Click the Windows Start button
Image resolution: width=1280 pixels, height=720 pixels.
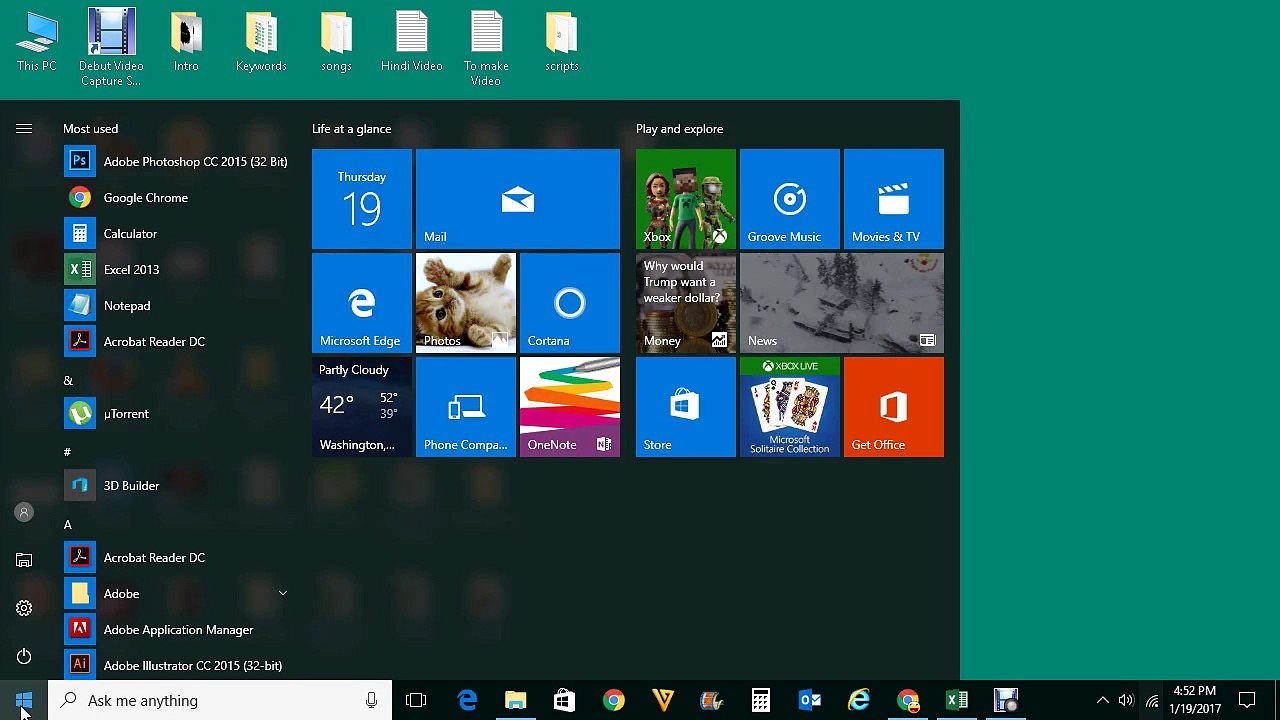point(24,700)
